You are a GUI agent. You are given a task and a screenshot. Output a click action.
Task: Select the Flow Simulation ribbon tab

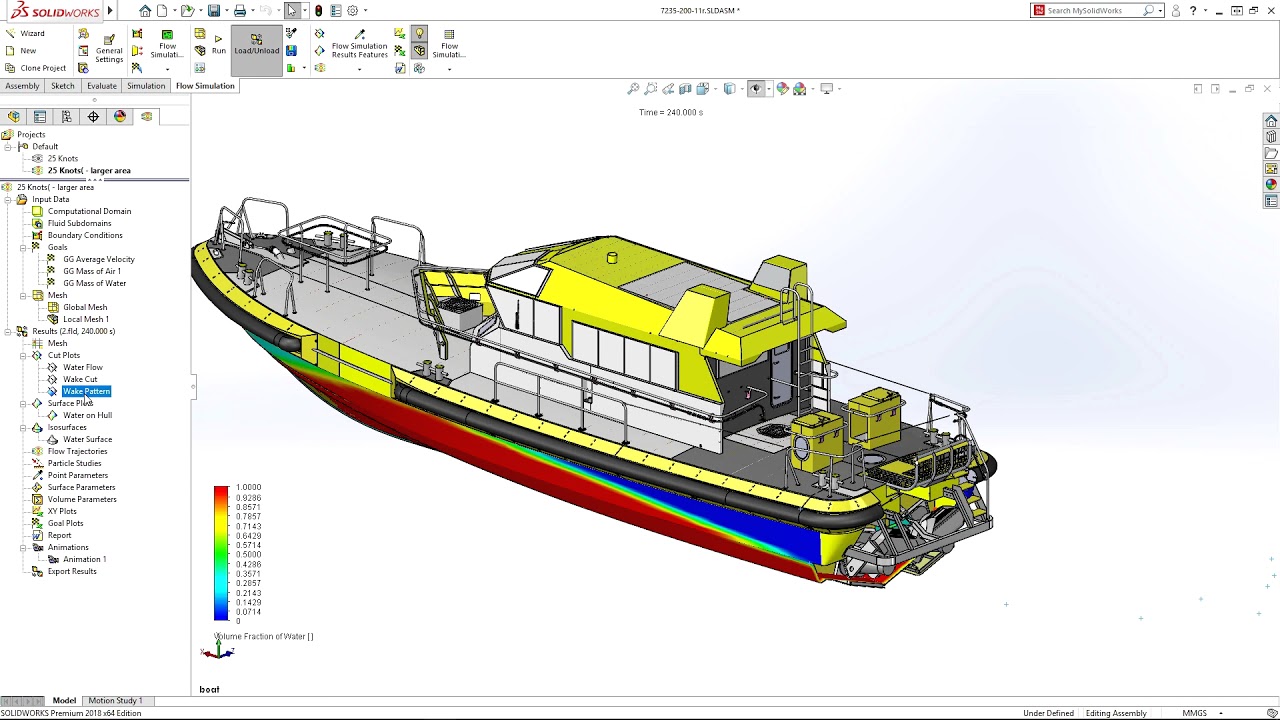pos(205,86)
